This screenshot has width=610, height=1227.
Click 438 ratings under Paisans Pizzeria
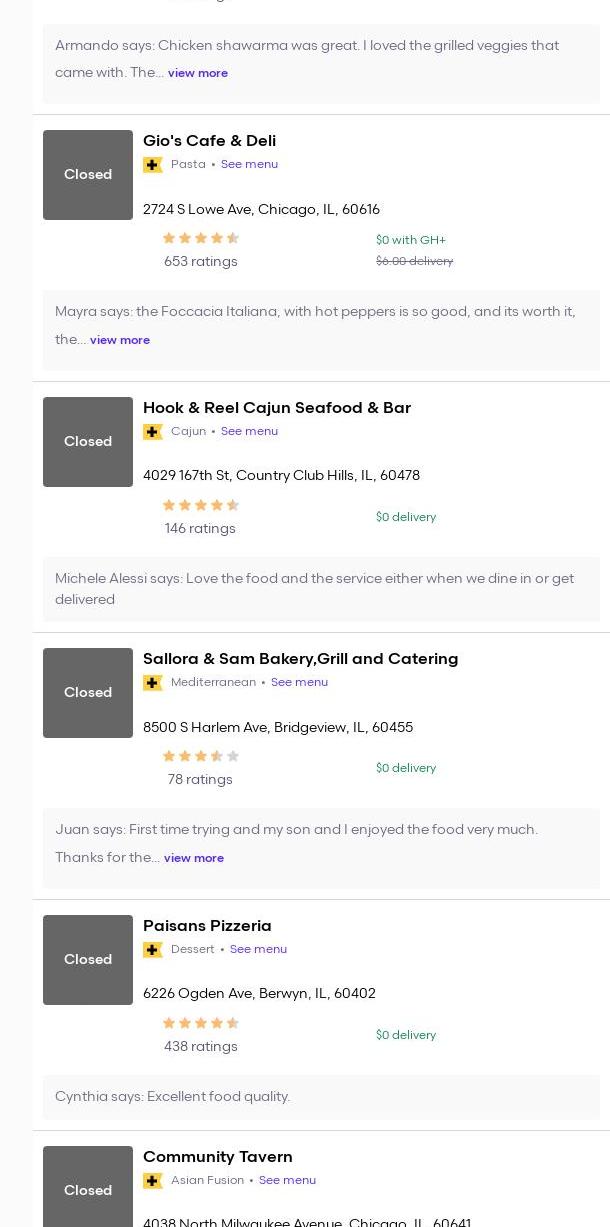coord(200,1046)
